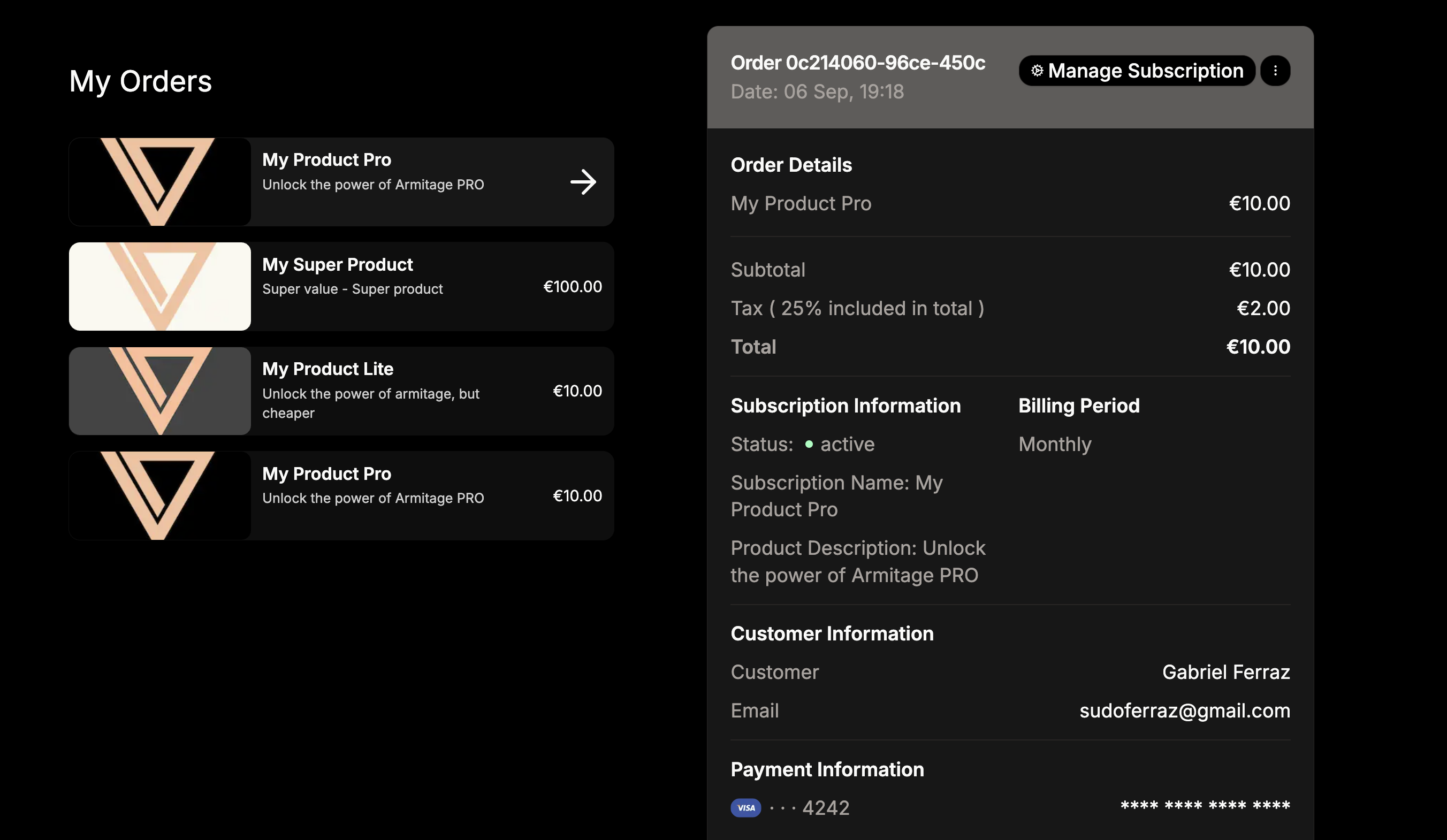This screenshot has width=1447, height=840.
Task: Click the Order Details heading
Action: click(791, 165)
